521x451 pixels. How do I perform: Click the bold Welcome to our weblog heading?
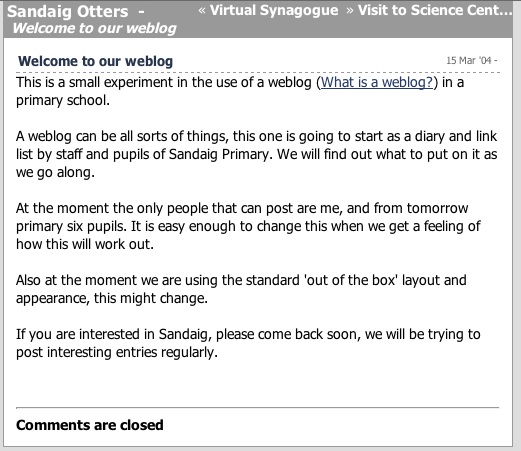click(x=95, y=61)
